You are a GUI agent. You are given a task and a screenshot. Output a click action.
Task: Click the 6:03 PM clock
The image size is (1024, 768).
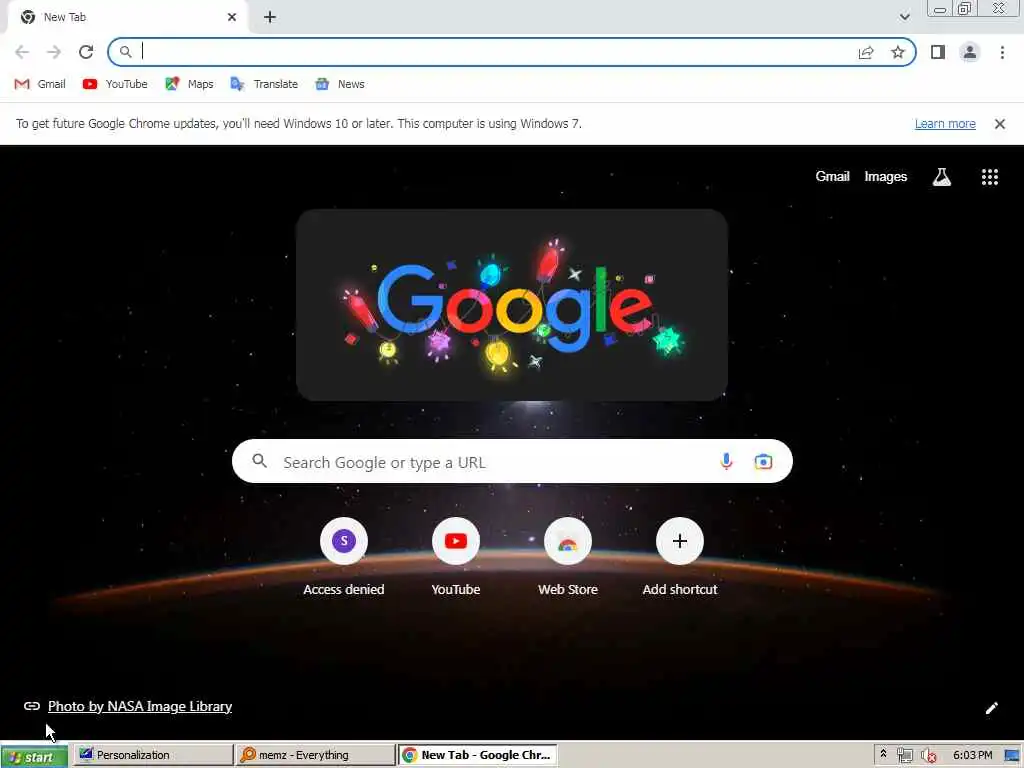(x=972, y=756)
